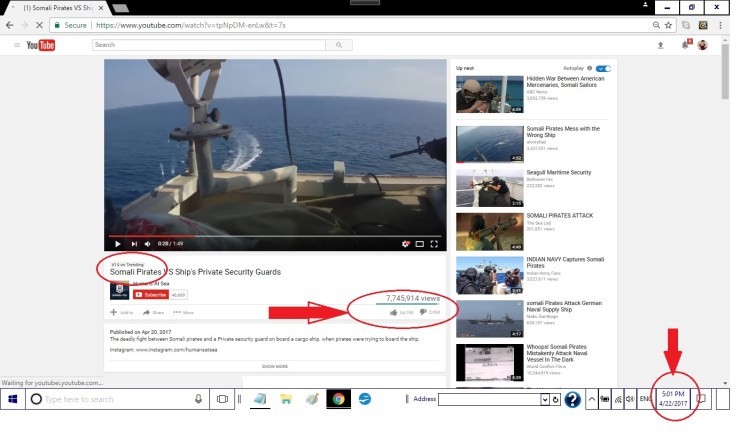The width and height of the screenshot is (748, 448).
Task: Click Cortana microphone icon
Action: [x=198, y=399]
